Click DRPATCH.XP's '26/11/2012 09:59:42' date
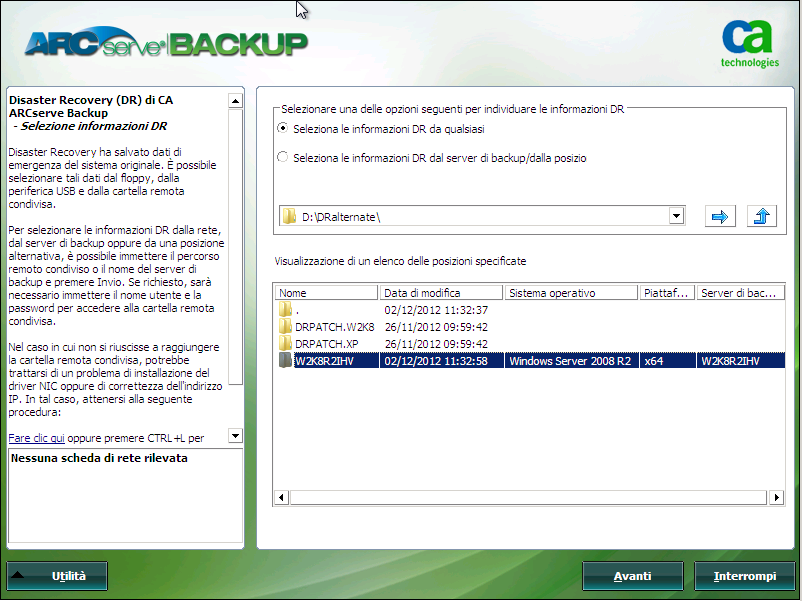This screenshot has height=601, width=802. [x=436, y=344]
